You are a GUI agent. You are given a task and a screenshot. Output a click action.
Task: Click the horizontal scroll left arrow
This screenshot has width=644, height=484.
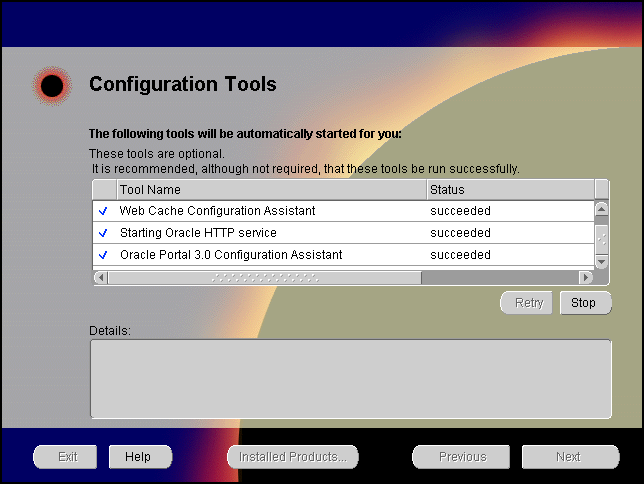tap(101, 278)
